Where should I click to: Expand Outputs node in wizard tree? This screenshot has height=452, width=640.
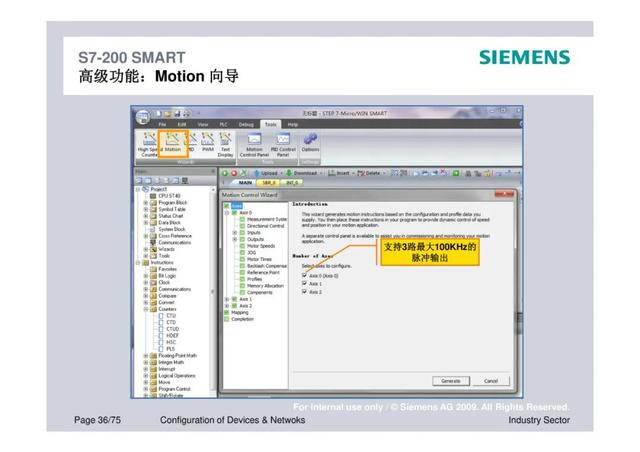click(x=235, y=239)
